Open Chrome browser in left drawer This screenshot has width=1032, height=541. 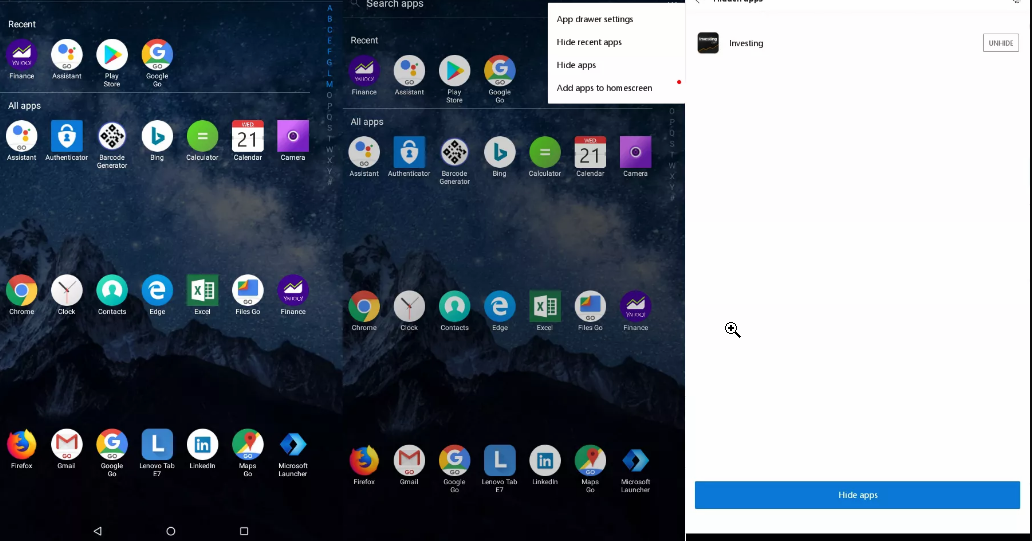tap(22, 290)
